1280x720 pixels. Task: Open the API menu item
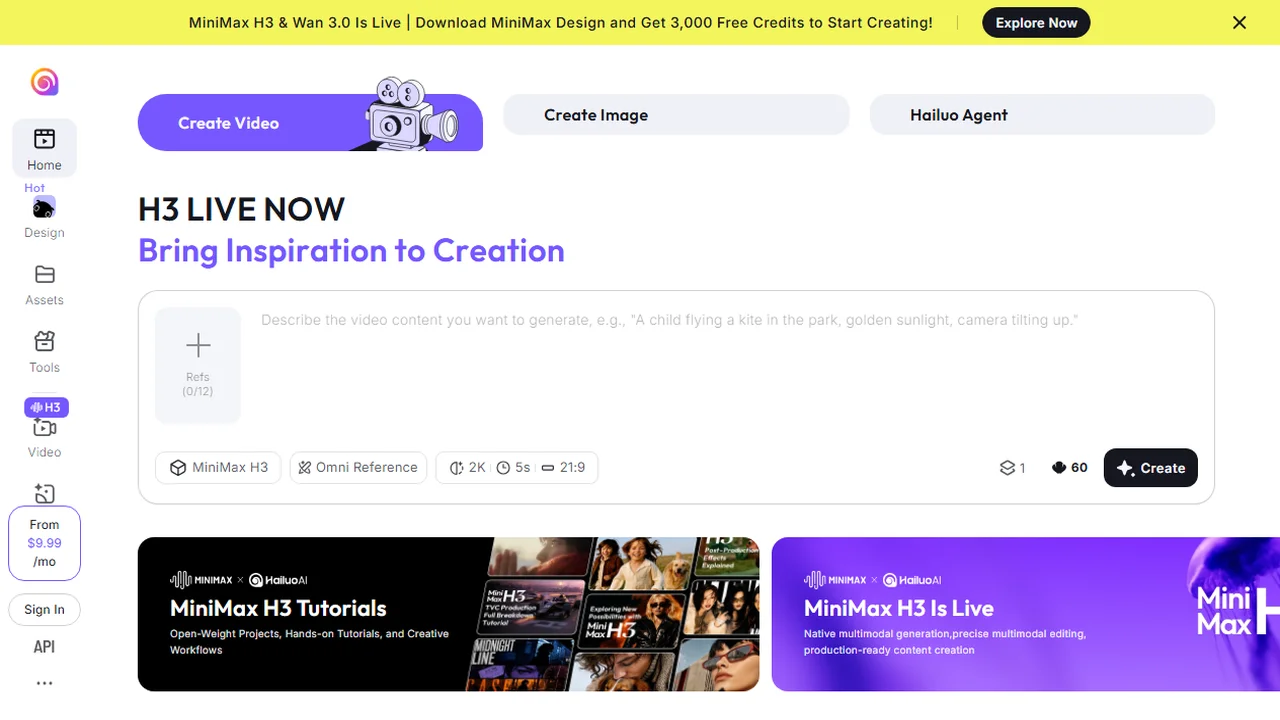click(44, 647)
